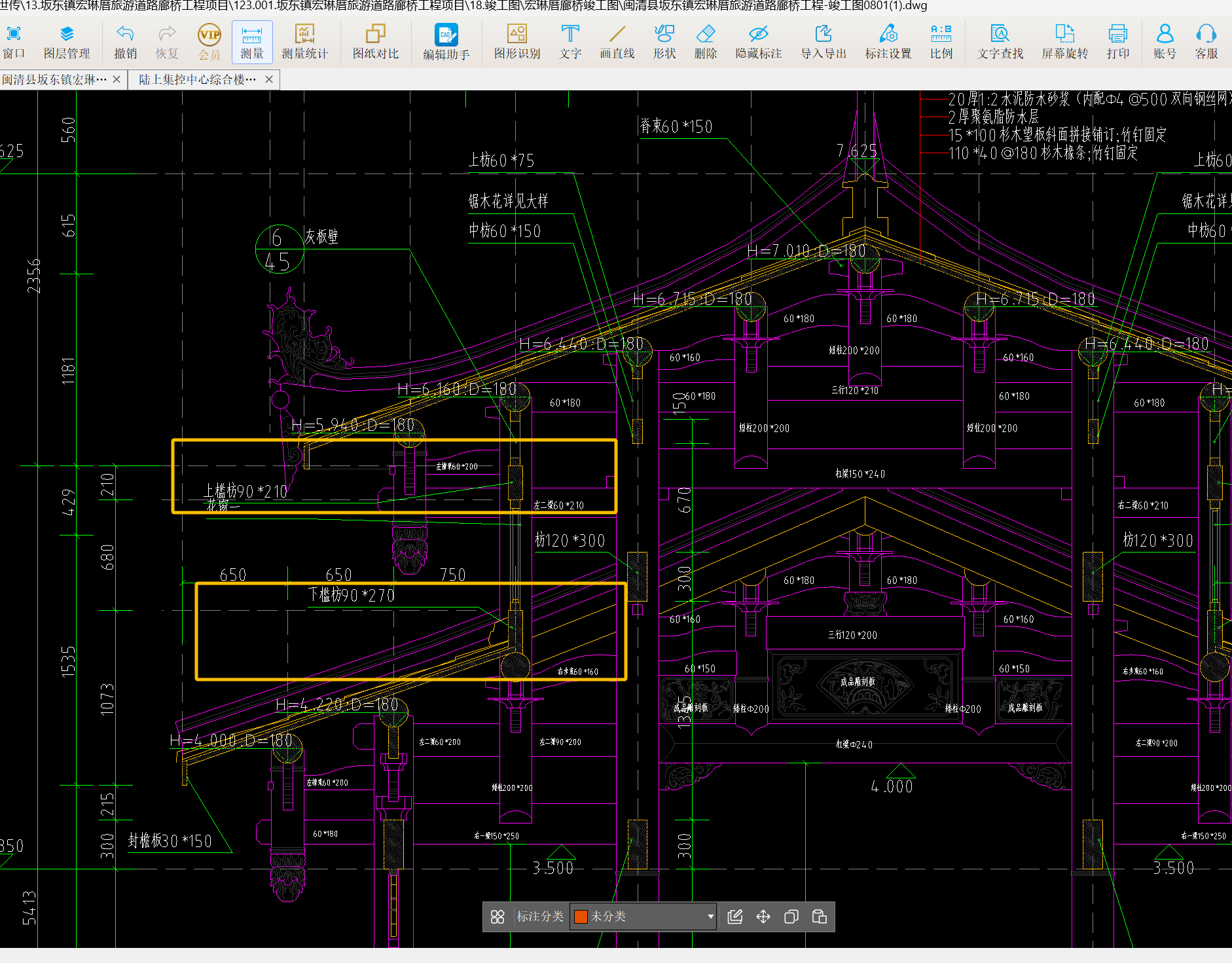This screenshot has width=1232, height=963.
Task: Select the 文字 text annotation tool
Action: point(570,42)
